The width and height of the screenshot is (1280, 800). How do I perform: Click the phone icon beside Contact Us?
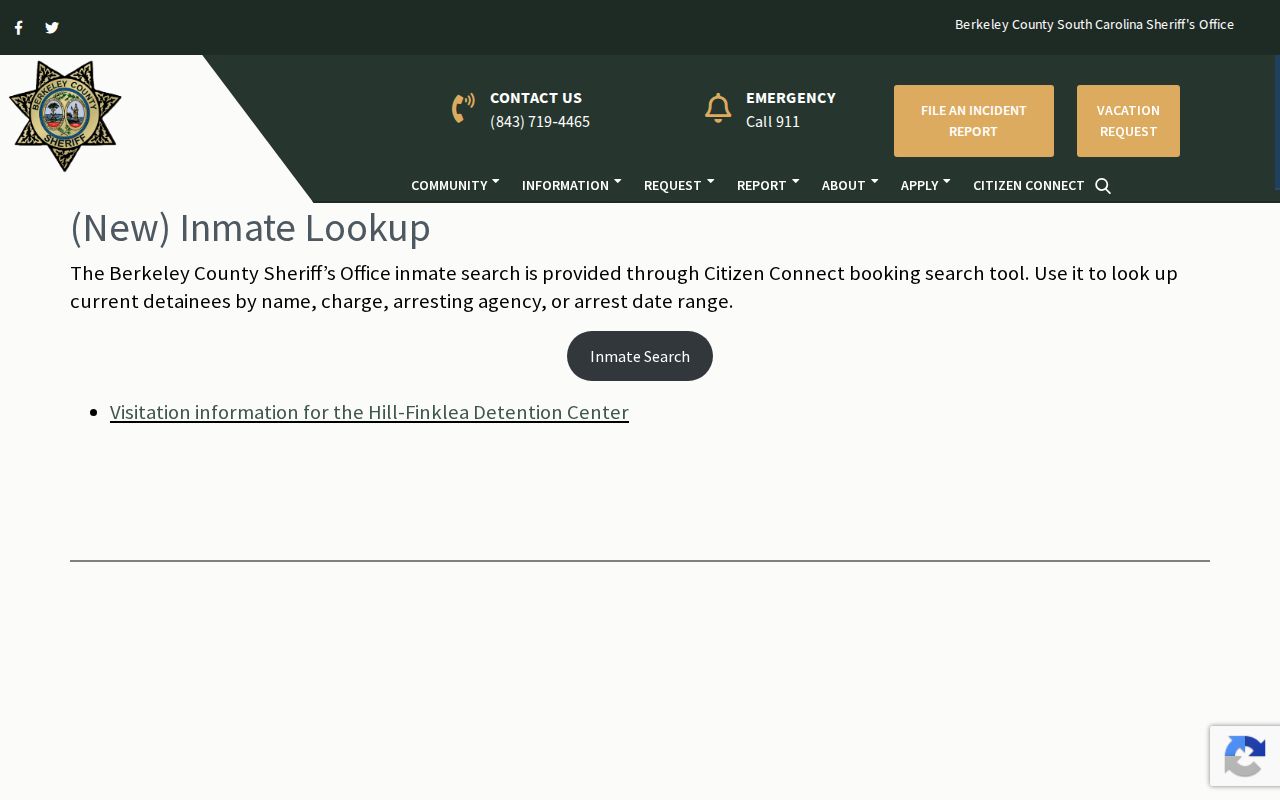pyautogui.click(x=463, y=108)
